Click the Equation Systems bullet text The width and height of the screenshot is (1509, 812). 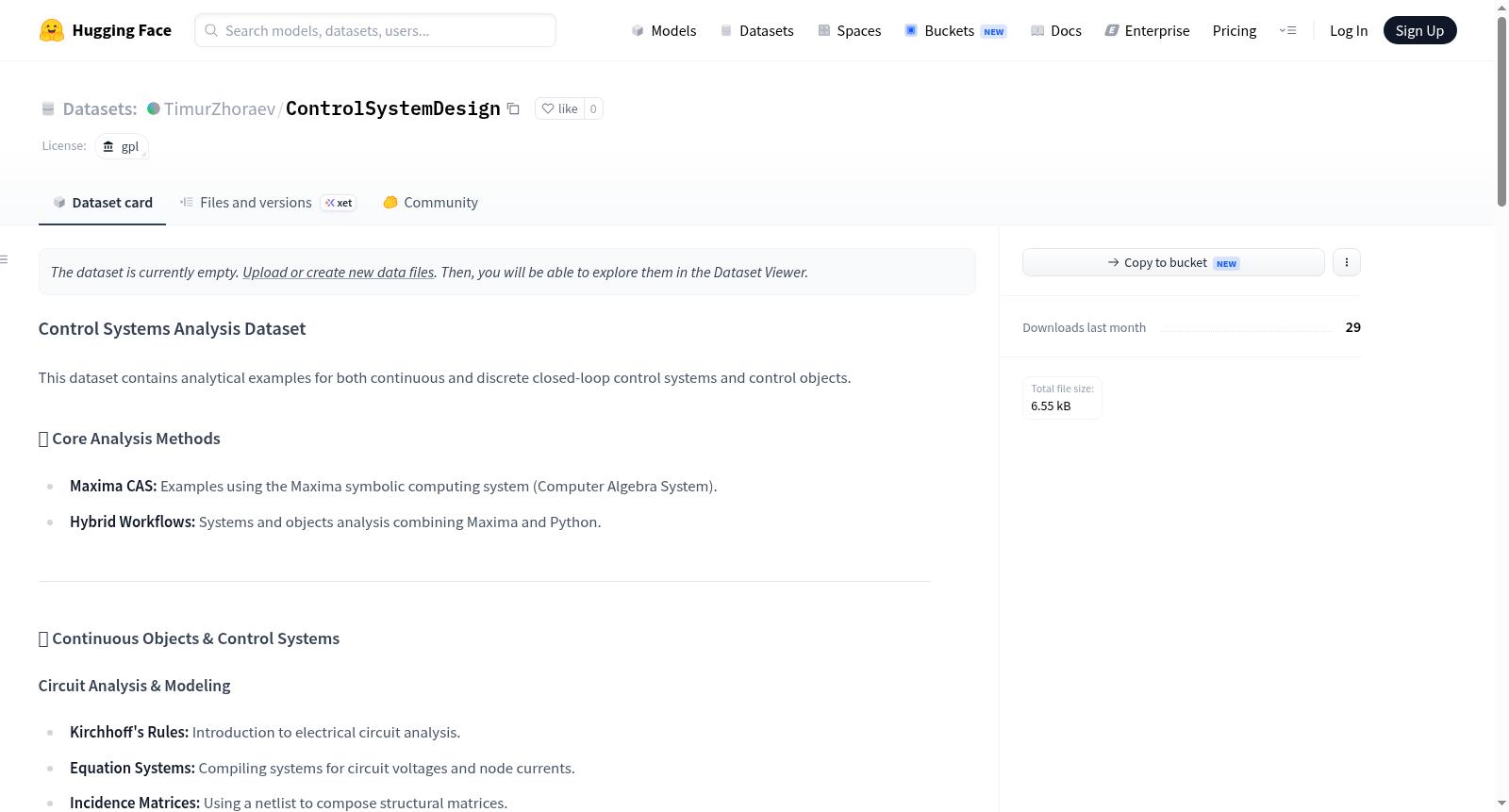pos(323,768)
